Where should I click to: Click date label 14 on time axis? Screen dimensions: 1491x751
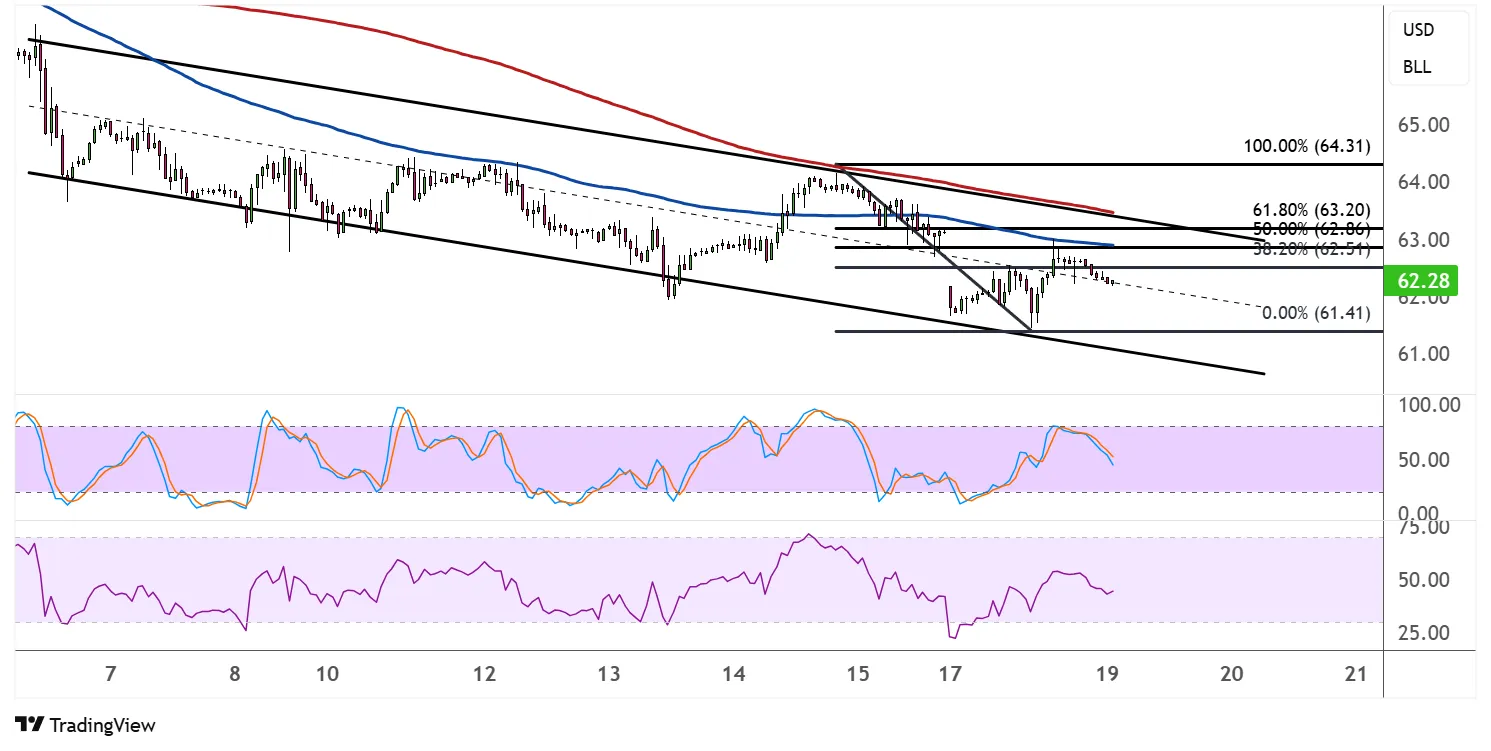click(734, 675)
